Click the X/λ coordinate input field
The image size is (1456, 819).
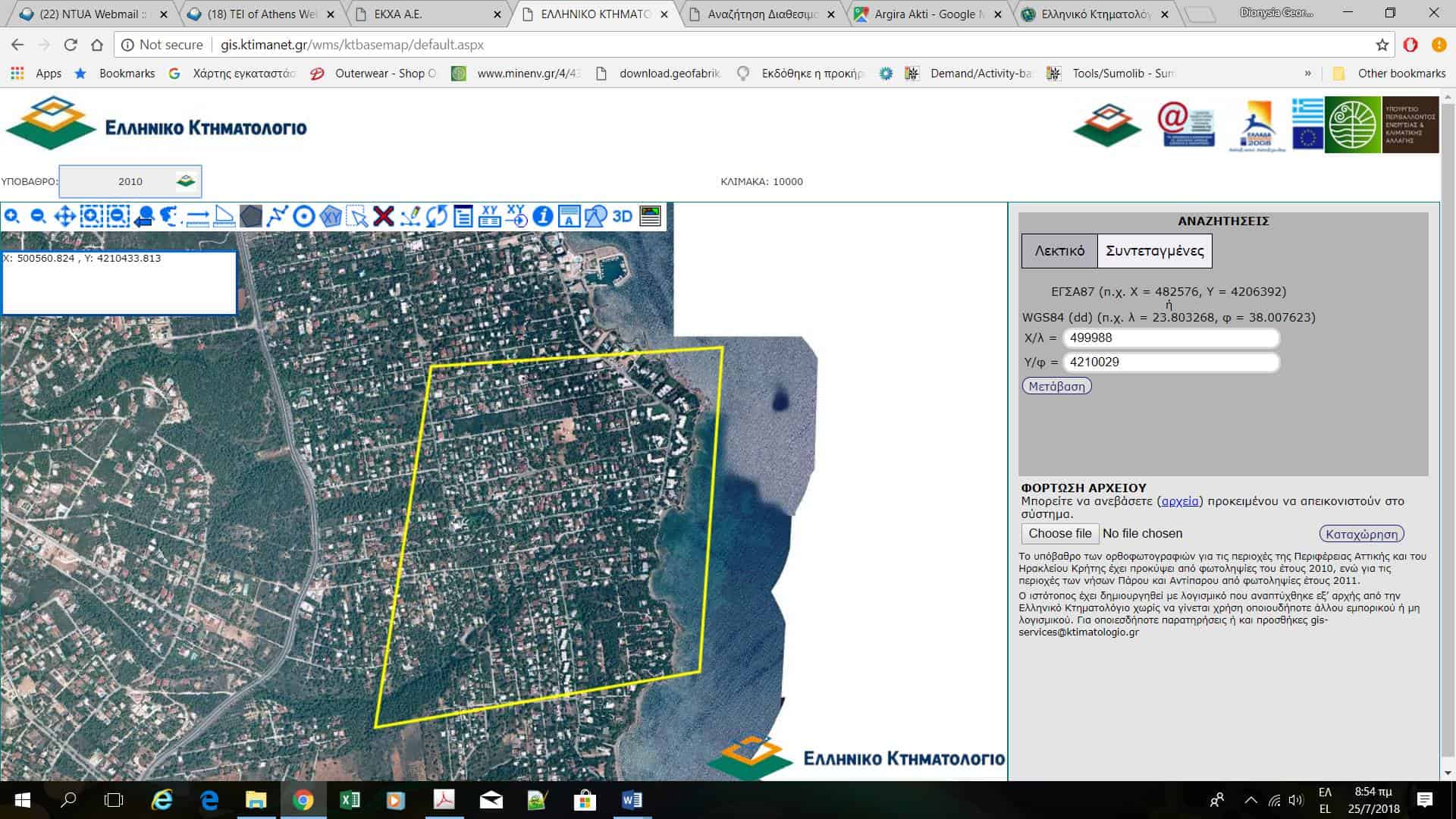1171,338
